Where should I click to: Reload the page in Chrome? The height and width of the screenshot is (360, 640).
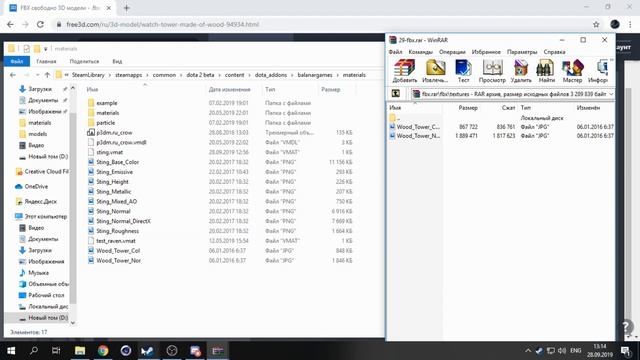point(40,24)
